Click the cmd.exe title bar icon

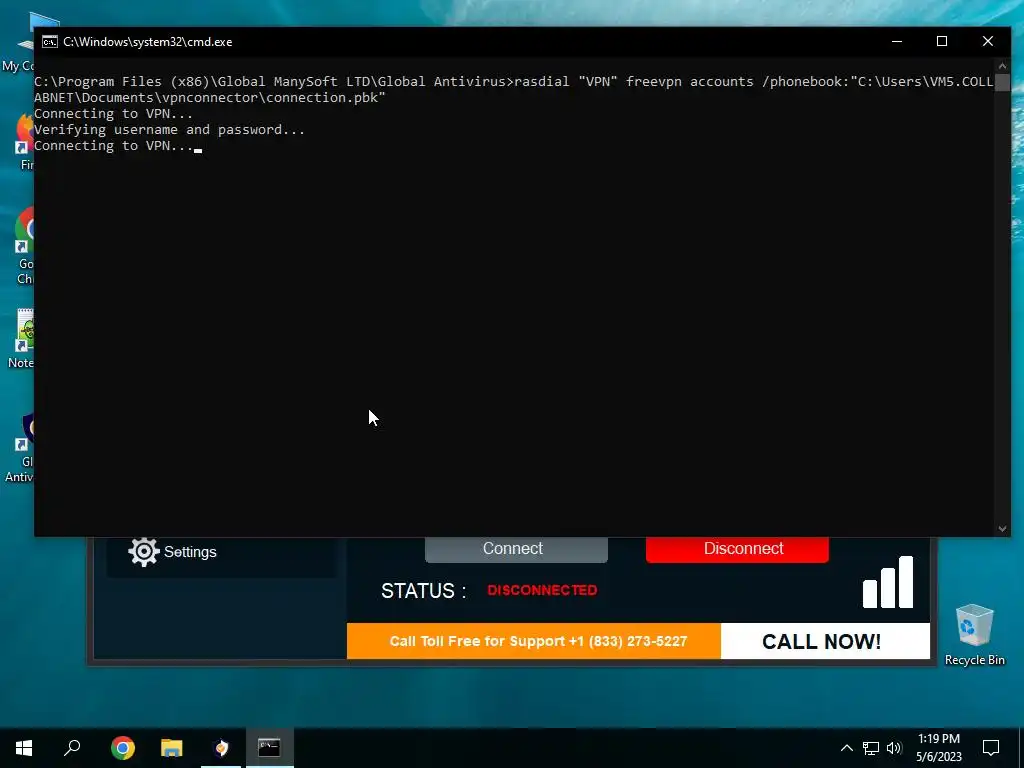(50, 42)
